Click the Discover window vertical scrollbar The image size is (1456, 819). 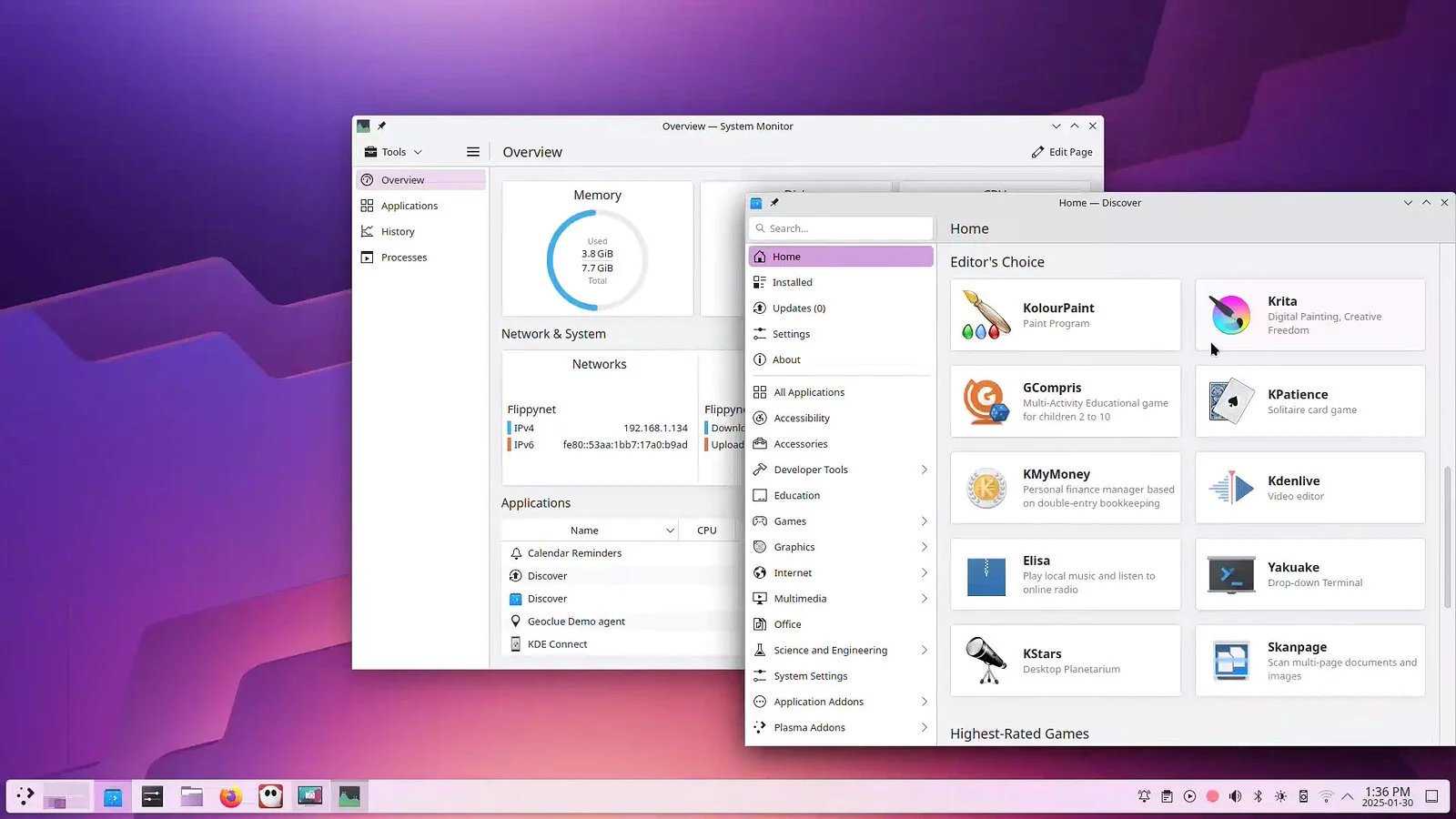coord(1447,537)
